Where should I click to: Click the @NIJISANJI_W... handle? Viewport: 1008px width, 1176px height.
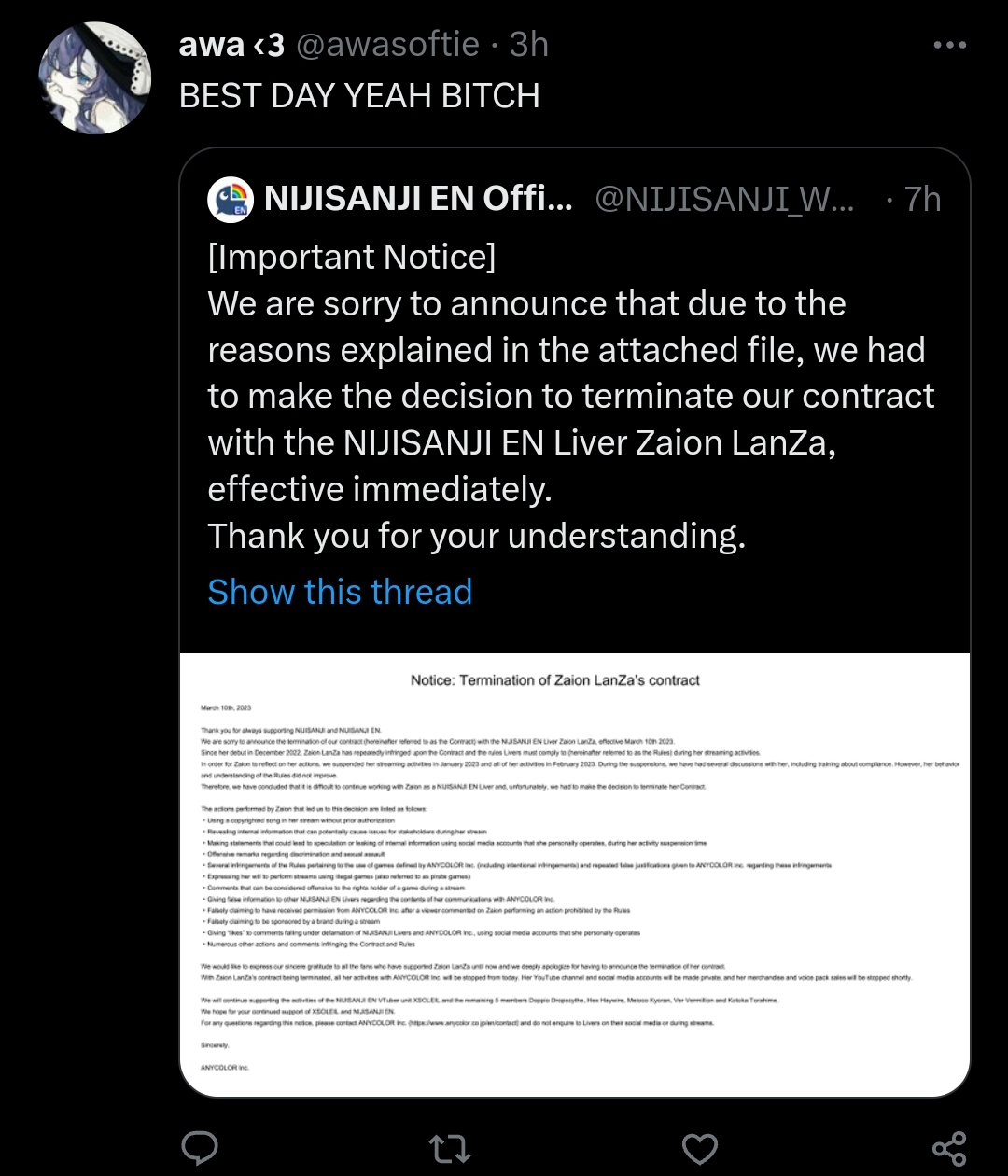click(x=724, y=199)
